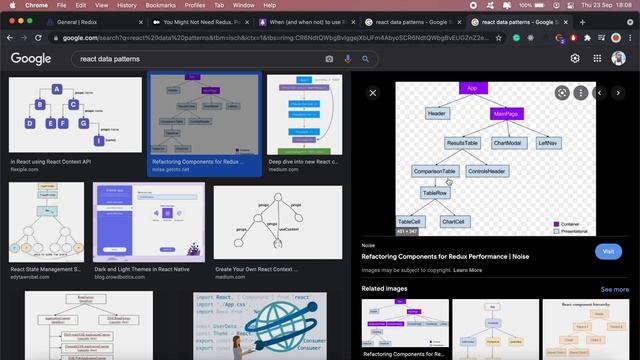Open the Profiles menu
Image resolution: width=640 pixels, height=360 pixels.
pos(195,5)
